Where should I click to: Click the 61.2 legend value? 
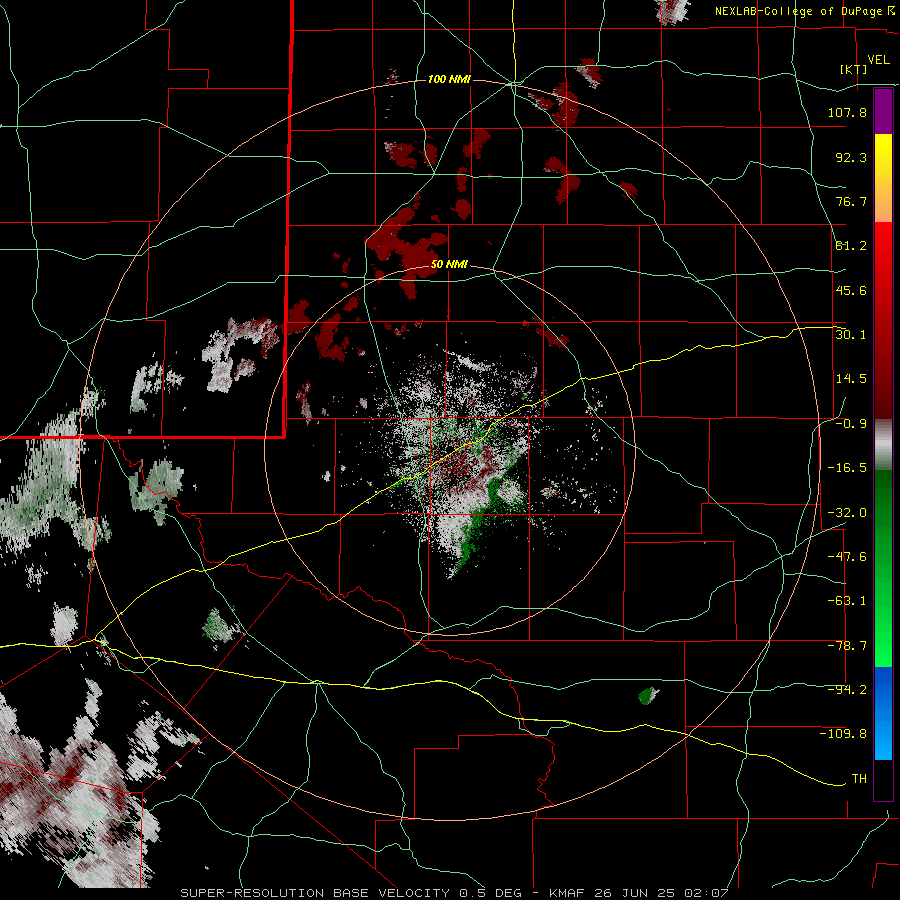pyautogui.click(x=851, y=246)
